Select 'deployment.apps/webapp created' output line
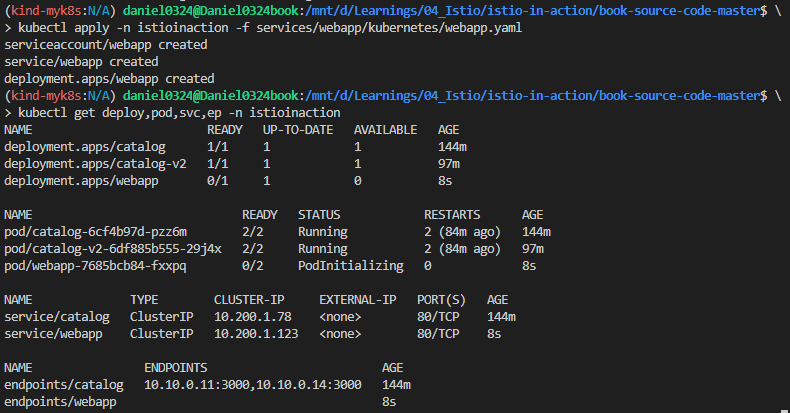Screen dimensions: 790x413 coord(109,79)
